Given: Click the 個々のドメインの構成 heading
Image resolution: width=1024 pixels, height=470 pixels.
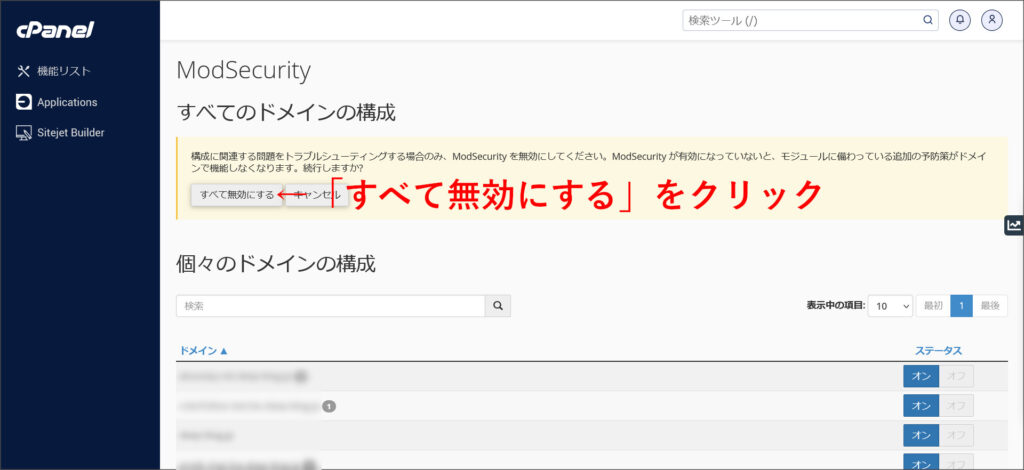Looking at the screenshot, I should (x=276, y=264).
